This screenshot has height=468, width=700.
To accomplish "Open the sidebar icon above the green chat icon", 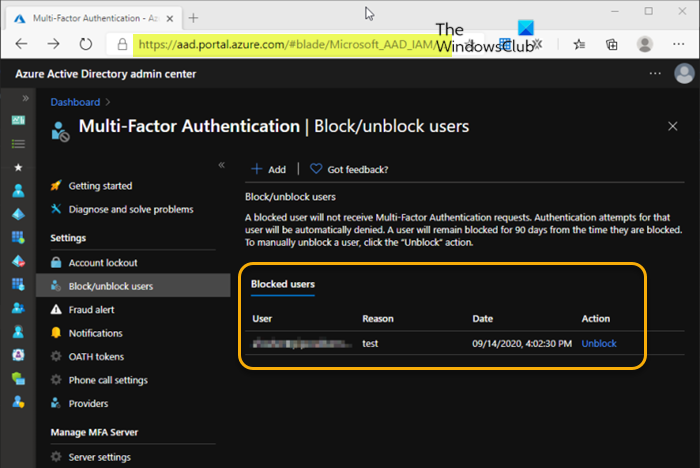I will 18,355.
